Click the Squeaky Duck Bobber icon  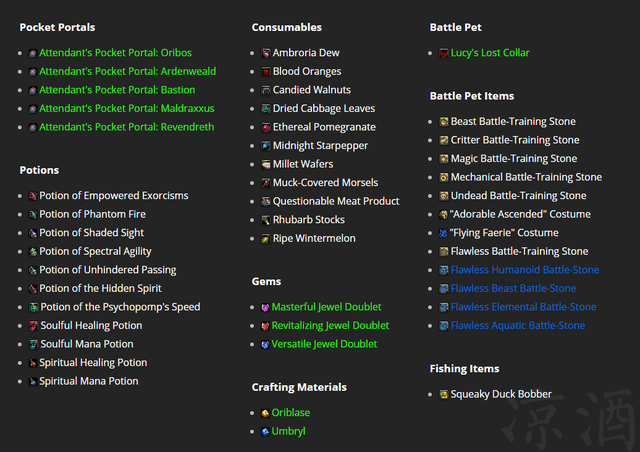[x=443, y=395]
